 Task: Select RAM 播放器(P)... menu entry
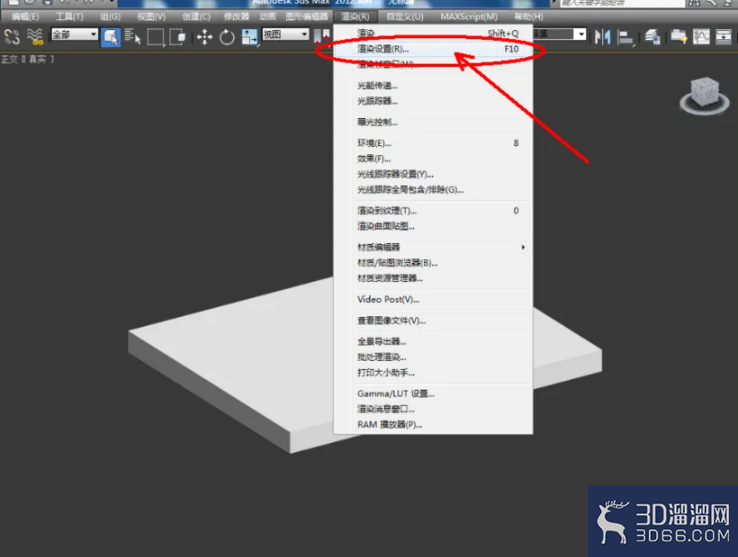433,425
